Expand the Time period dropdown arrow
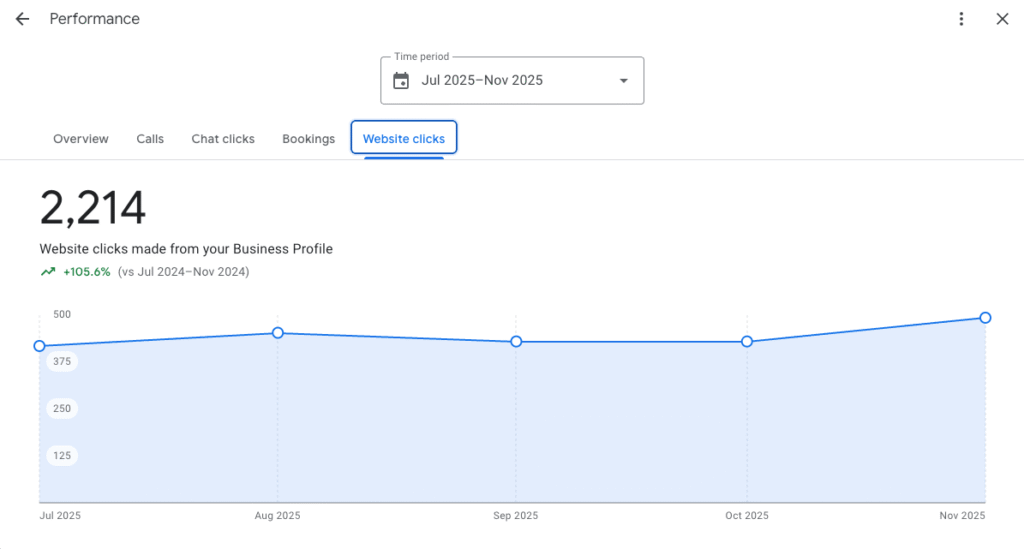Screen dimensions: 1024x549 click(x=623, y=81)
